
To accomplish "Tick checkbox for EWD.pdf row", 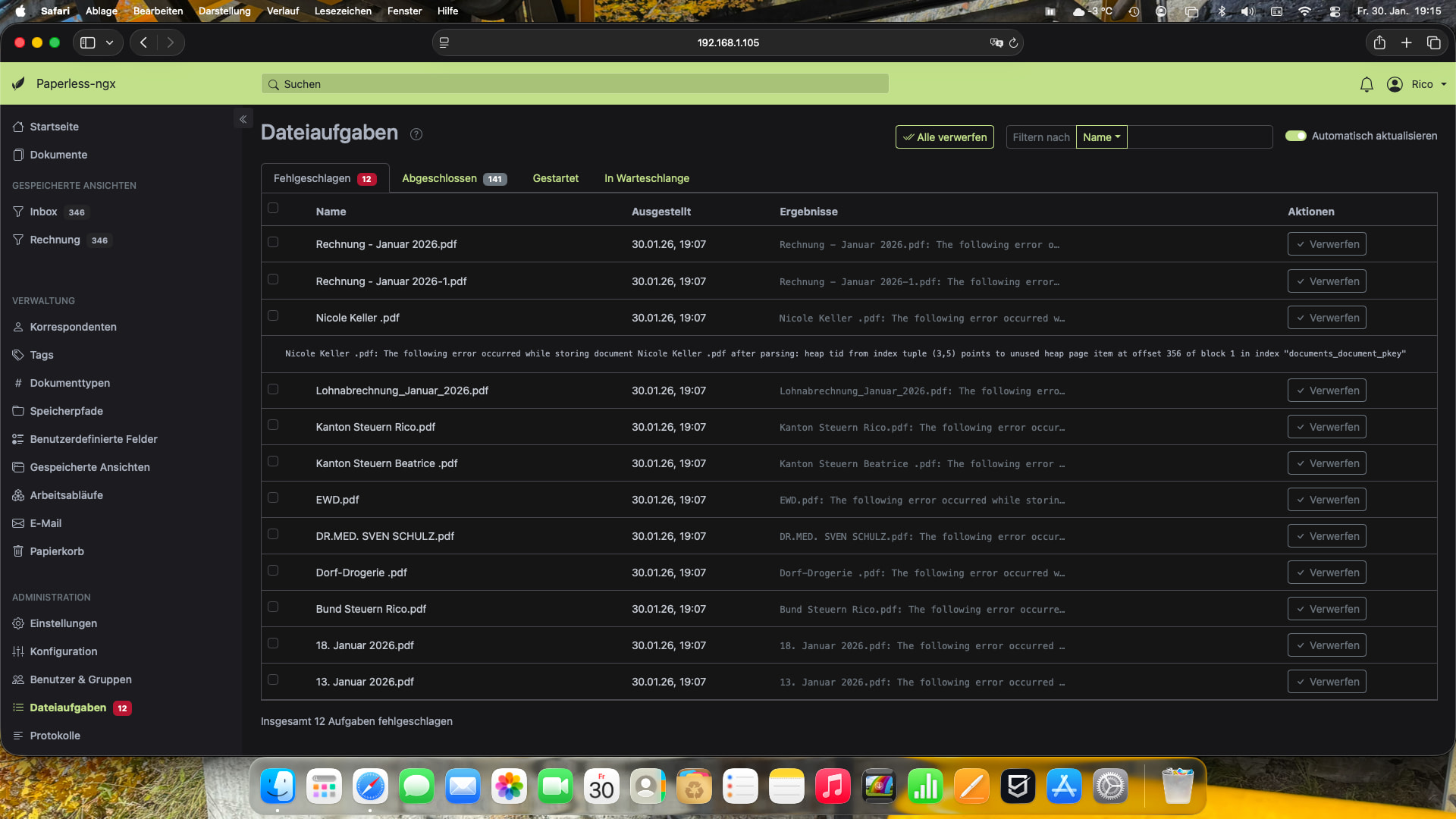I will click(273, 497).
